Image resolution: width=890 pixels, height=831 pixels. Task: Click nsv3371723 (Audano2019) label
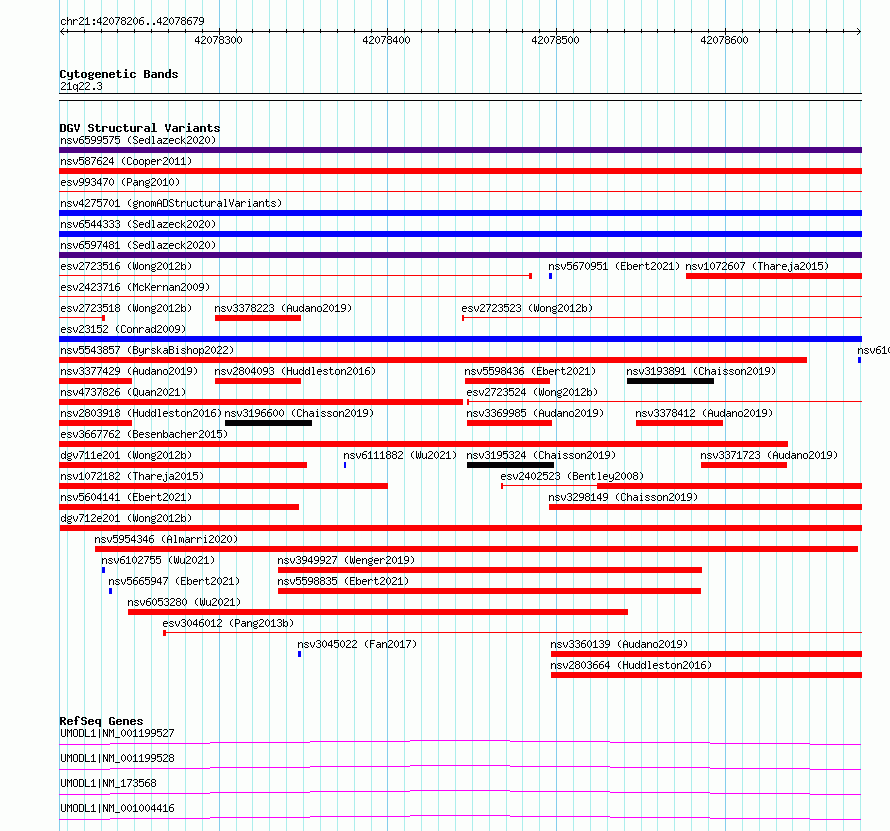tap(769, 455)
